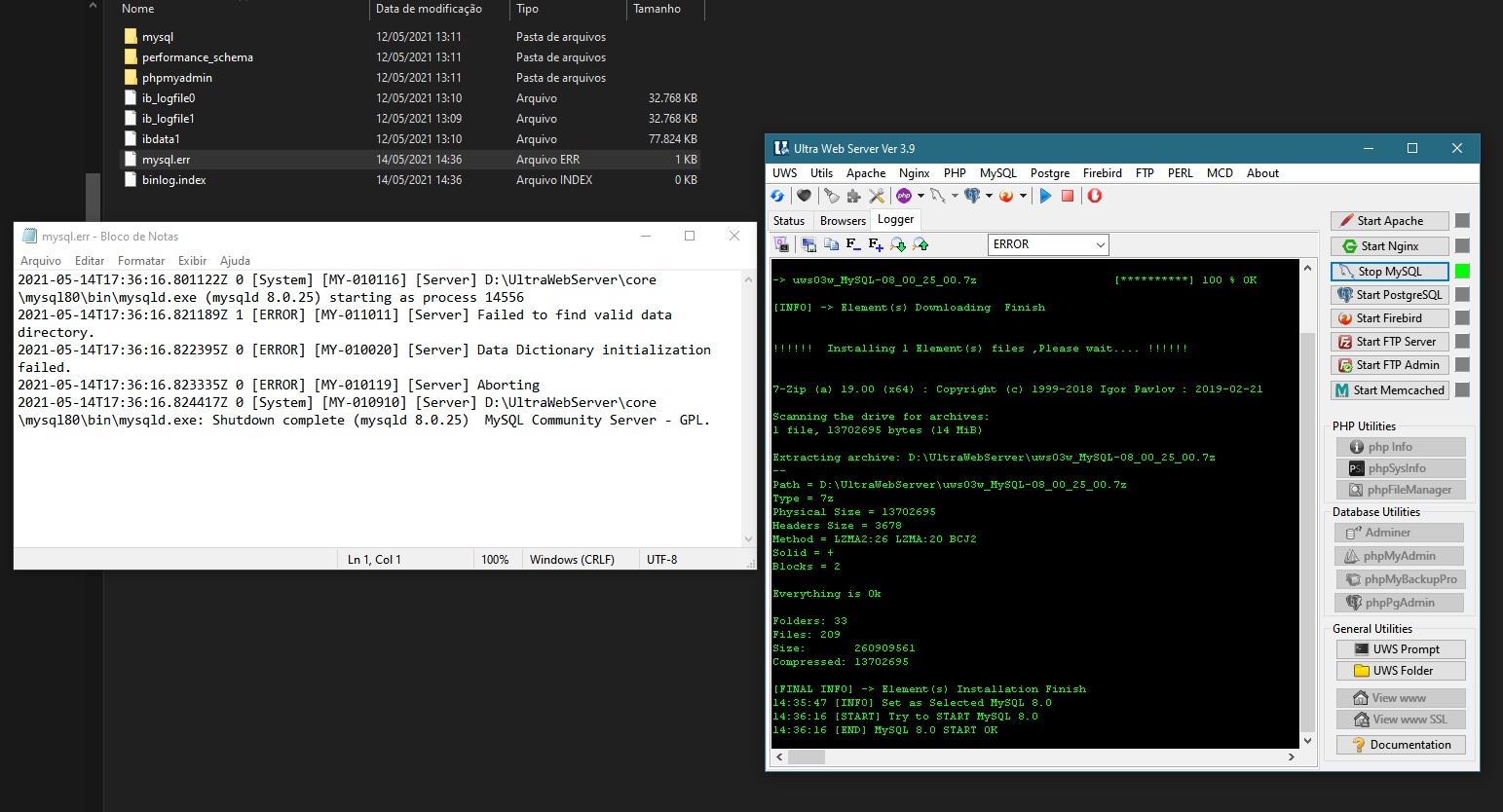This screenshot has width=1503, height=812.
Task: Click the gray status square beside Start Nginx
Action: tap(1462, 246)
